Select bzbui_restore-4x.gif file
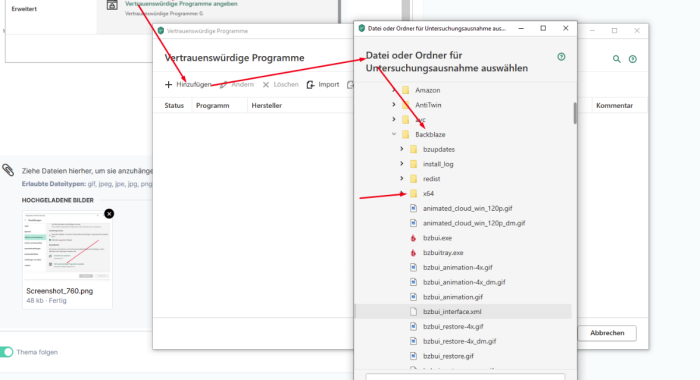700x380 pixels. click(453, 326)
